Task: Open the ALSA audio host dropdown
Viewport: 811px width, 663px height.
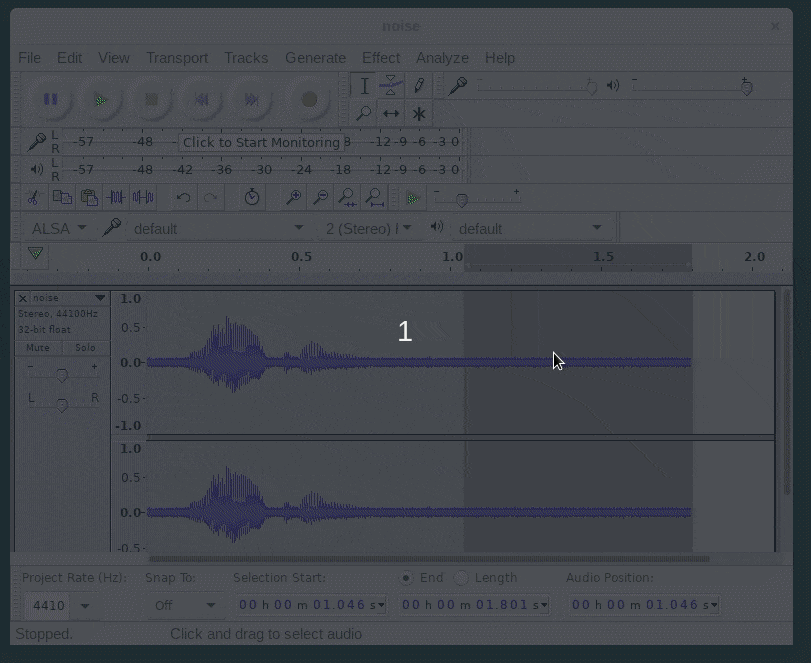Action: pyautogui.click(x=59, y=228)
